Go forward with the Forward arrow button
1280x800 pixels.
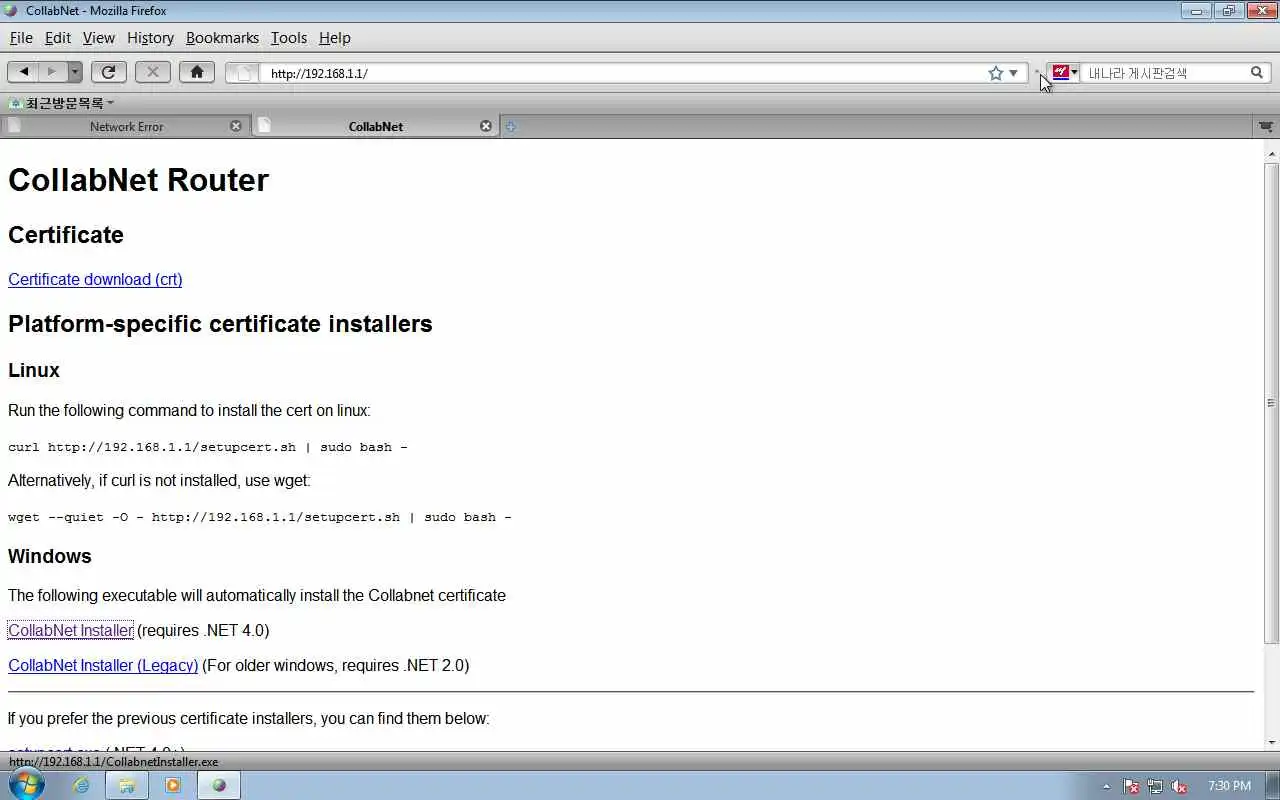point(52,72)
